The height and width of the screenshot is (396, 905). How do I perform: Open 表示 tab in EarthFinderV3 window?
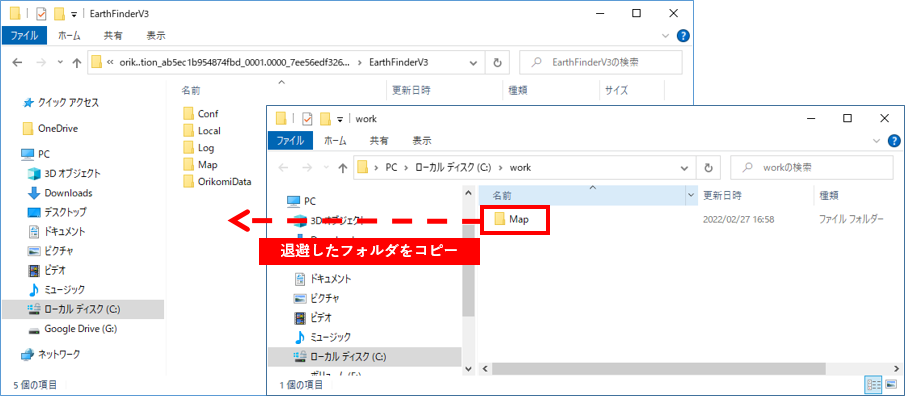click(x=156, y=36)
